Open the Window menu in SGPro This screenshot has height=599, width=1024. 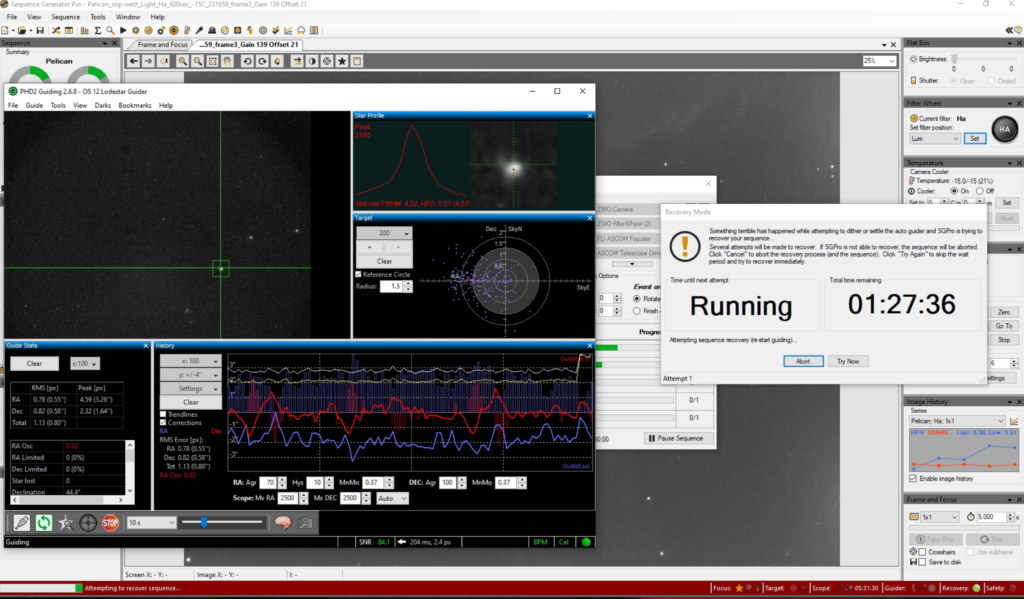pyautogui.click(x=127, y=17)
